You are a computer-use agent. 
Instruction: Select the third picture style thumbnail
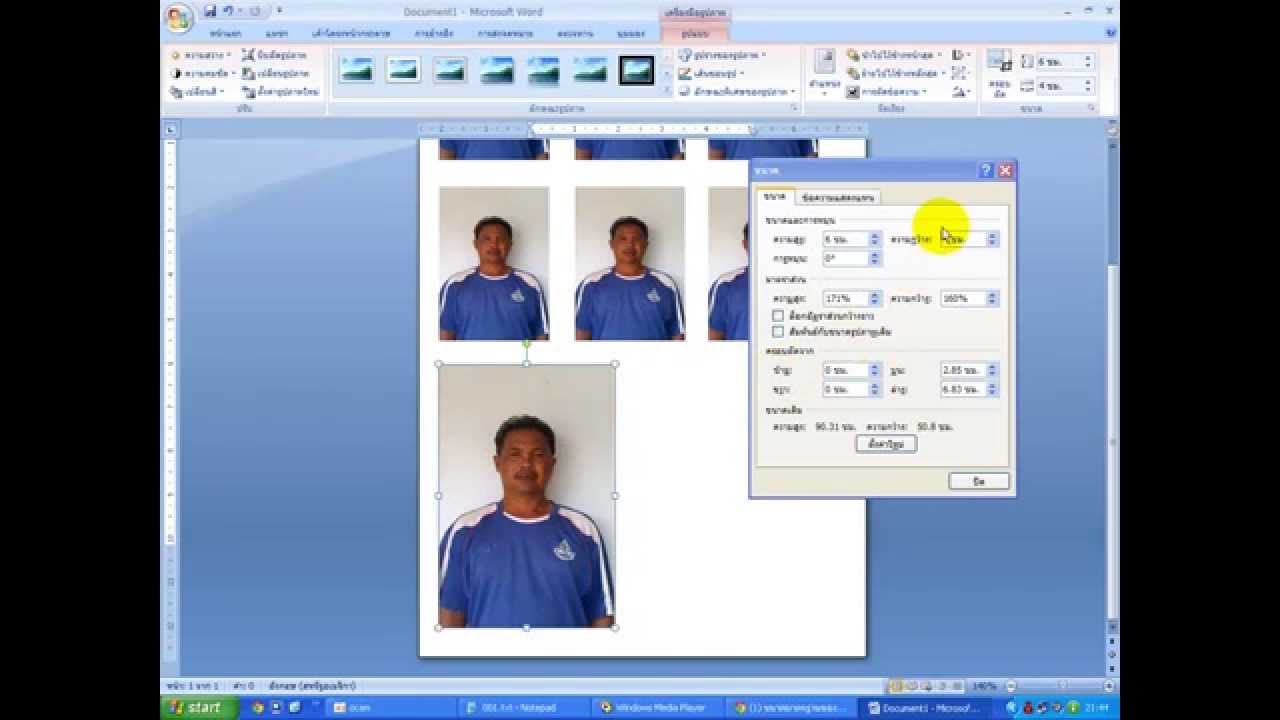point(450,70)
